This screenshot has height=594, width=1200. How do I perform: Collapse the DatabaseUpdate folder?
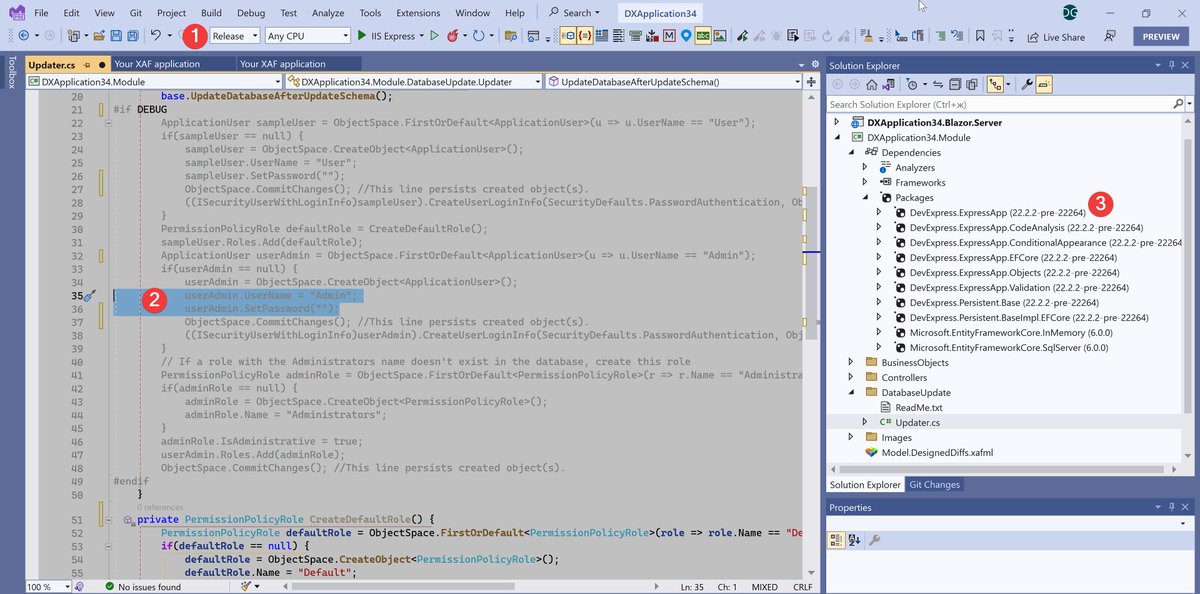pos(852,393)
